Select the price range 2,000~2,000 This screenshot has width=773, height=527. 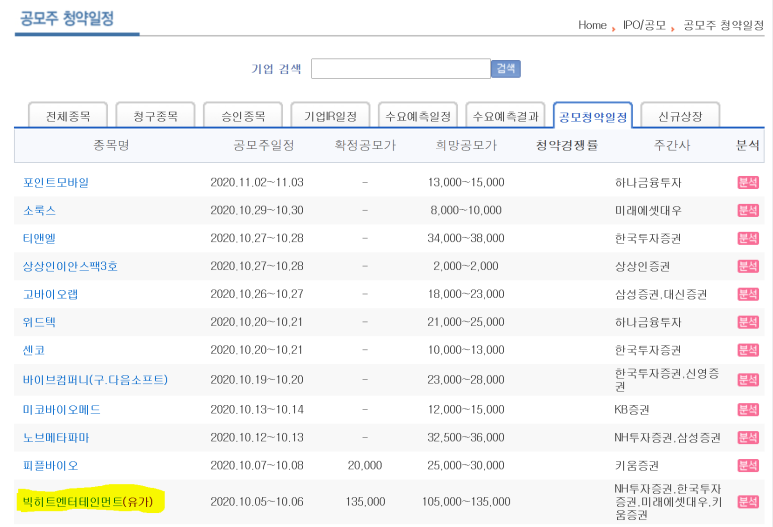466,266
